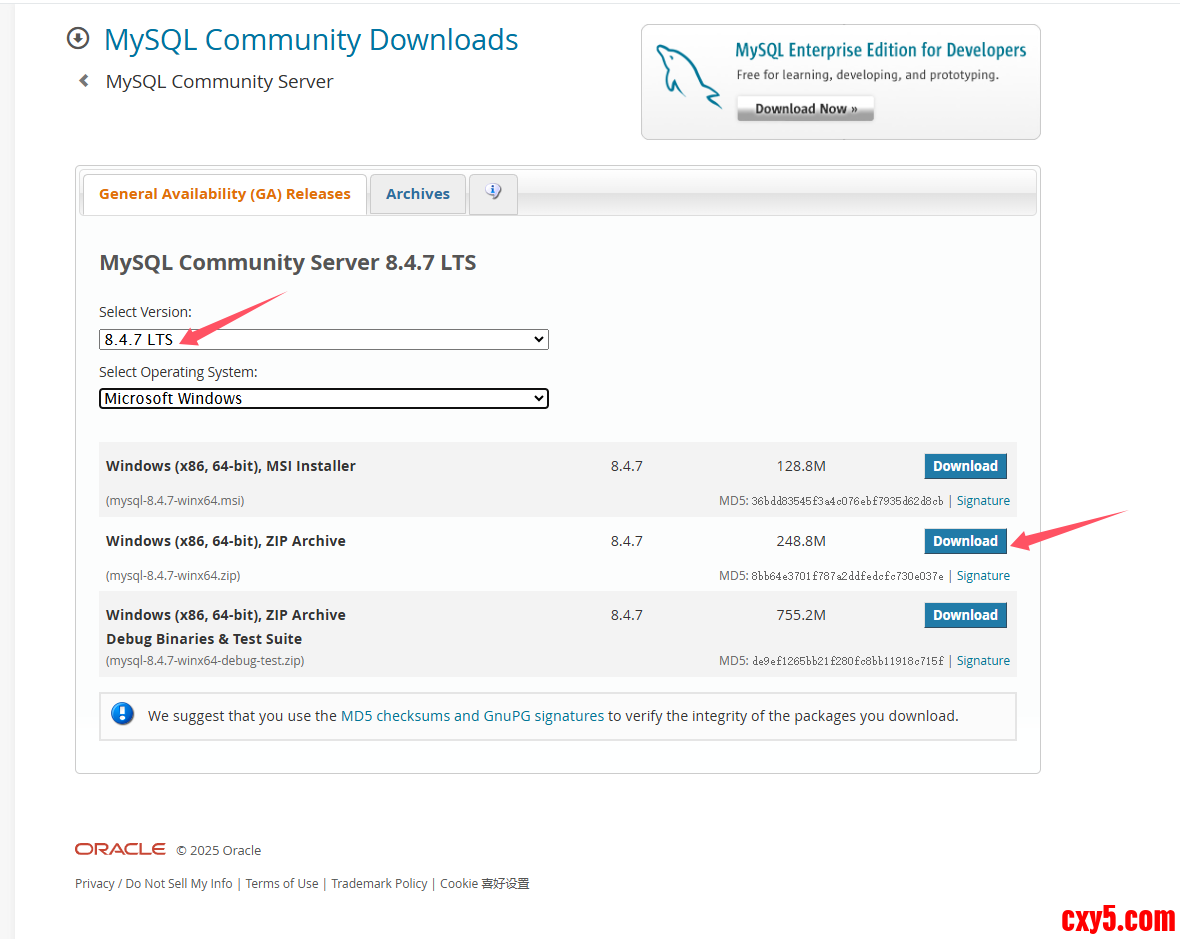Viewport: 1180px width, 939px height.
Task: Click the download circle icon beside page title
Action: click(78, 38)
